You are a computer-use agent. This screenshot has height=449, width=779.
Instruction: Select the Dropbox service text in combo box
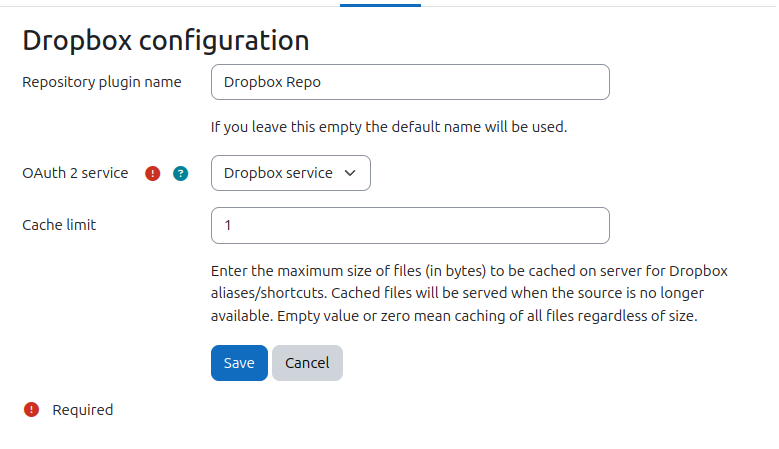point(278,173)
